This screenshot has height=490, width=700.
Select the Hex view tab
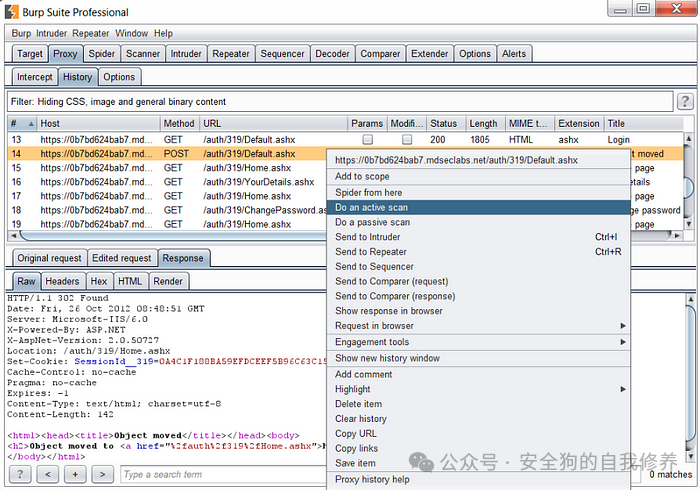click(x=99, y=282)
